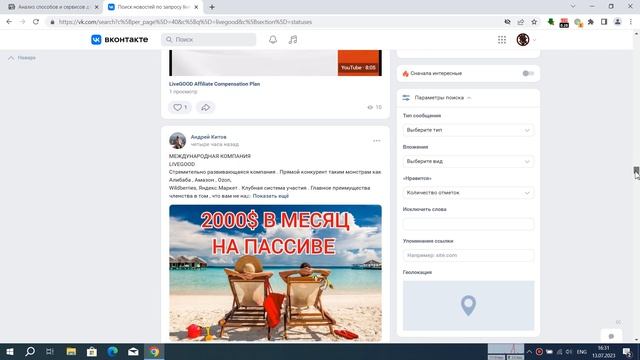Image resolution: width=640 pixels, height=360 pixels.
Task: Open the Windows Start menu
Action: (x=10, y=351)
